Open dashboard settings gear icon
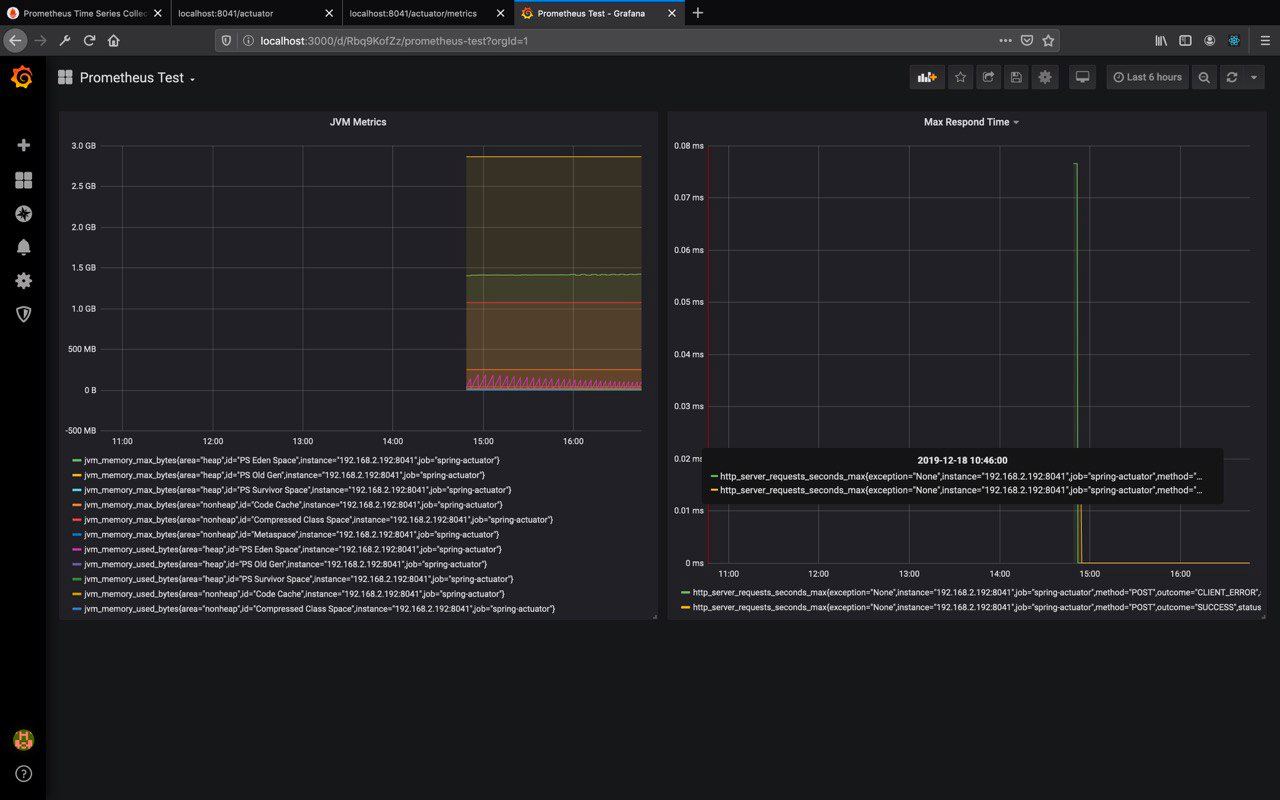 click(1045, 77)
